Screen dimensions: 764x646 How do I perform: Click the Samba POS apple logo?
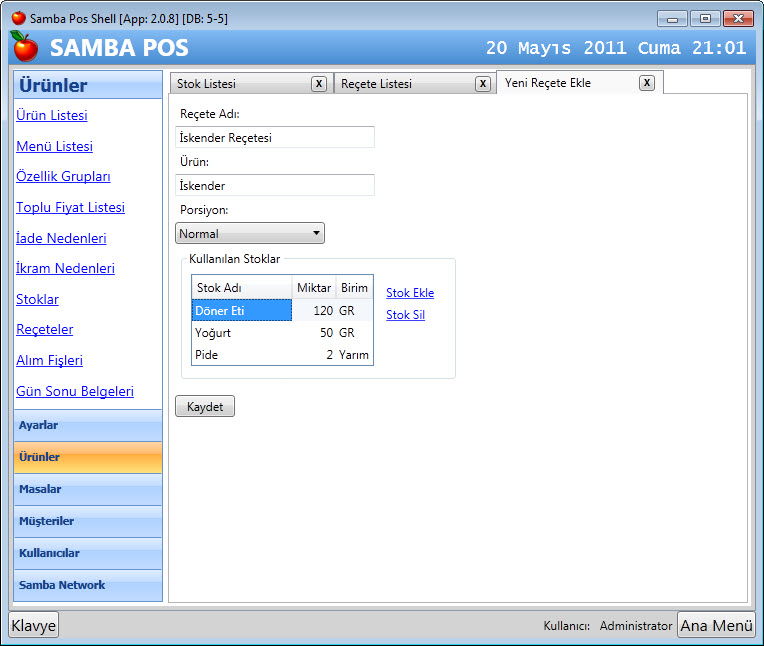[25, 47]
